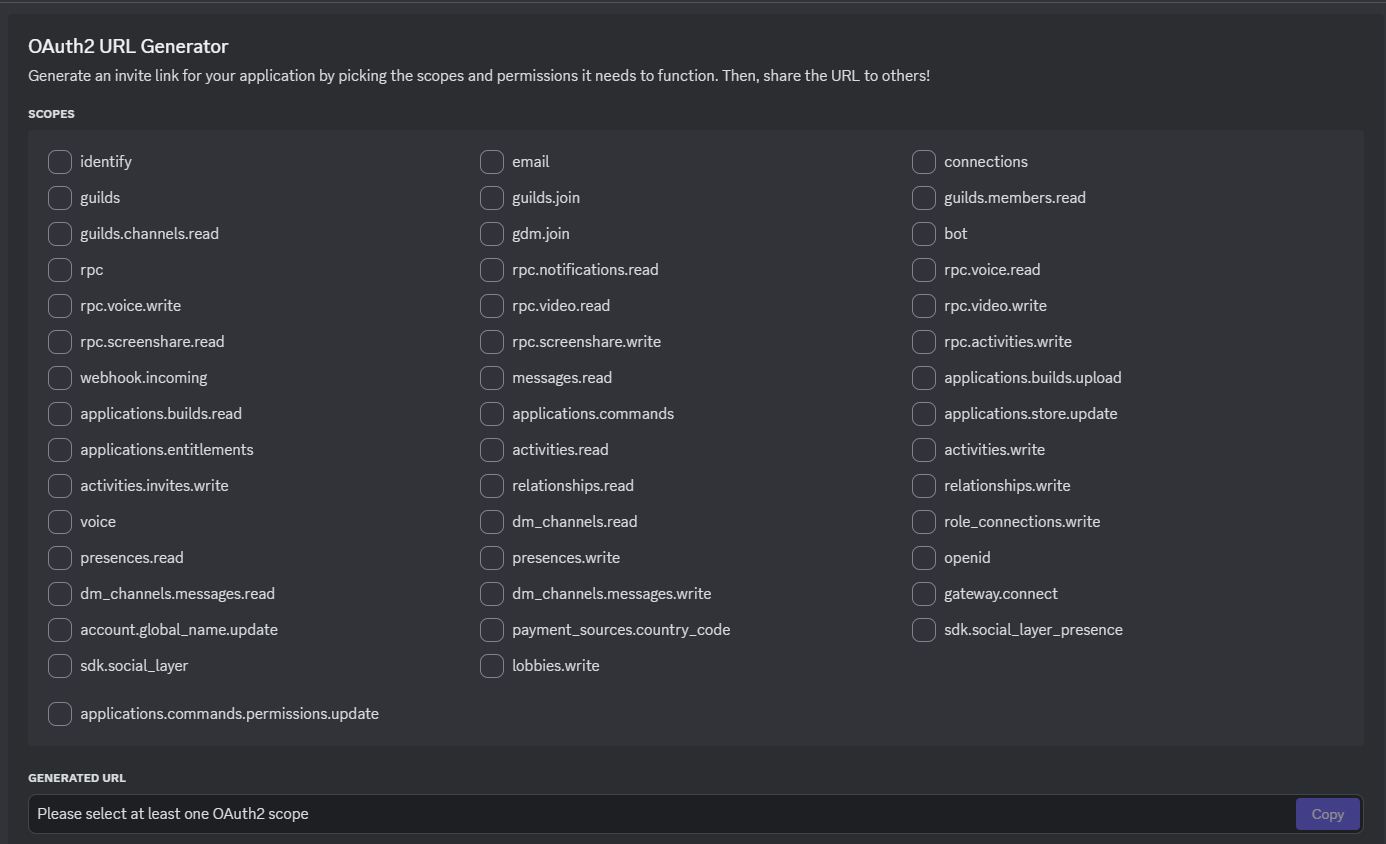This screenshot has height=844, width=1386.
Task: Tick relationships.write checkbox
Action: pyautogui.click(x=924, y=486)
